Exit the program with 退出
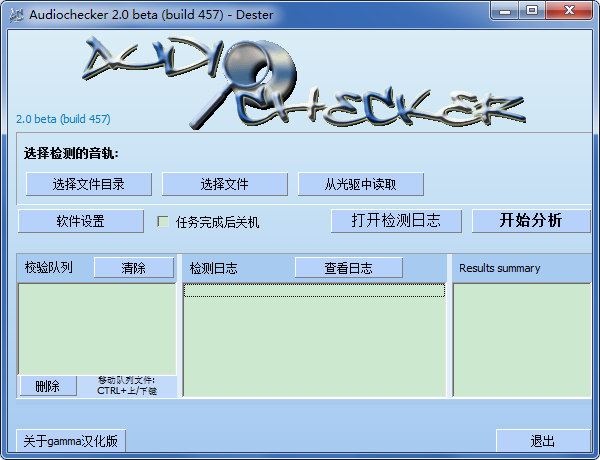 coord(543,441)
